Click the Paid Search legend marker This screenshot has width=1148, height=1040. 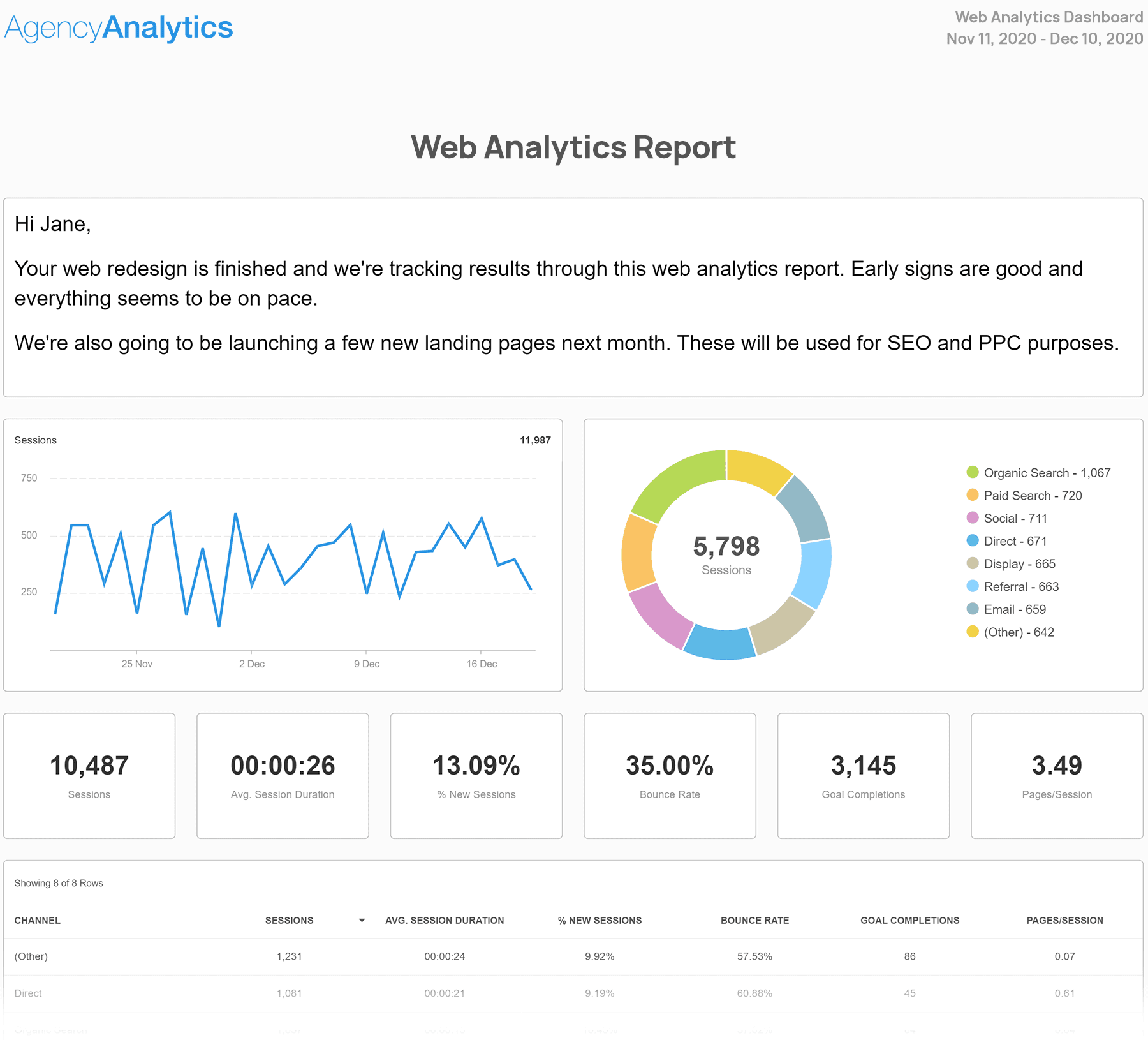pyautogui.click(x=972, y=495)
